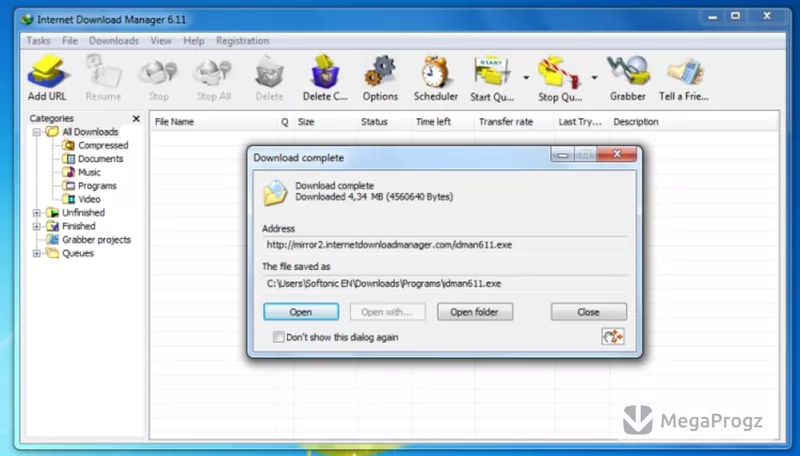Click the Open with... button
Viewport: 800px width, 456px height.
(x=387, y=312)
